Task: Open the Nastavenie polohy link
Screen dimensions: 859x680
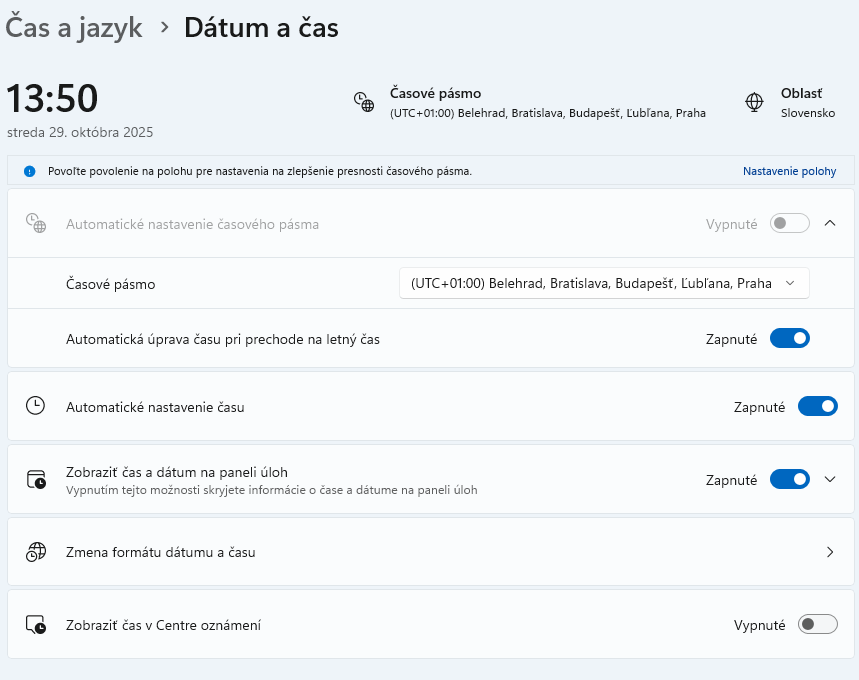Action: coord(789,171)
